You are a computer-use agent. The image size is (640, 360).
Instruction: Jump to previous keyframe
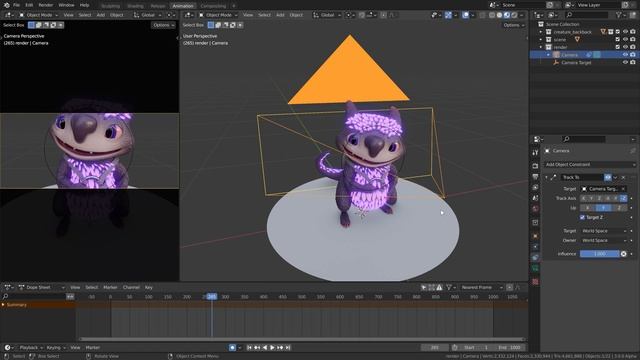pyautogui.click(x=257, y=347)
